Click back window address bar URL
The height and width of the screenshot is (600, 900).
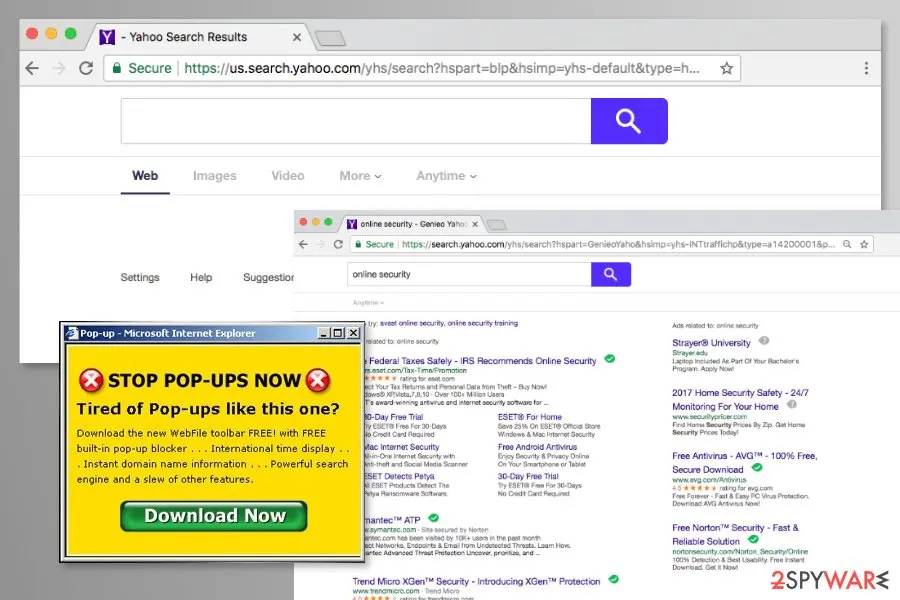[442, 68]
